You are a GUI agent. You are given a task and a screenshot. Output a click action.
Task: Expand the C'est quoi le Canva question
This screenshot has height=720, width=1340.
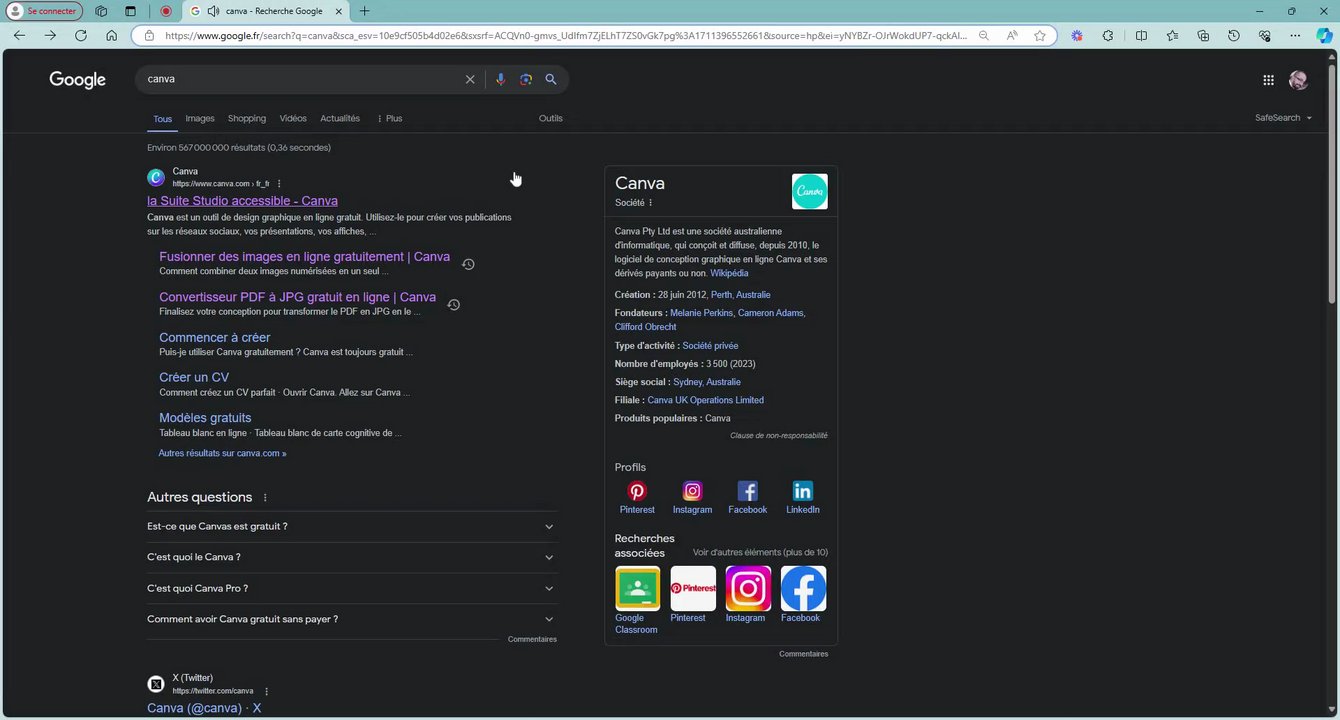click(351, 557)
